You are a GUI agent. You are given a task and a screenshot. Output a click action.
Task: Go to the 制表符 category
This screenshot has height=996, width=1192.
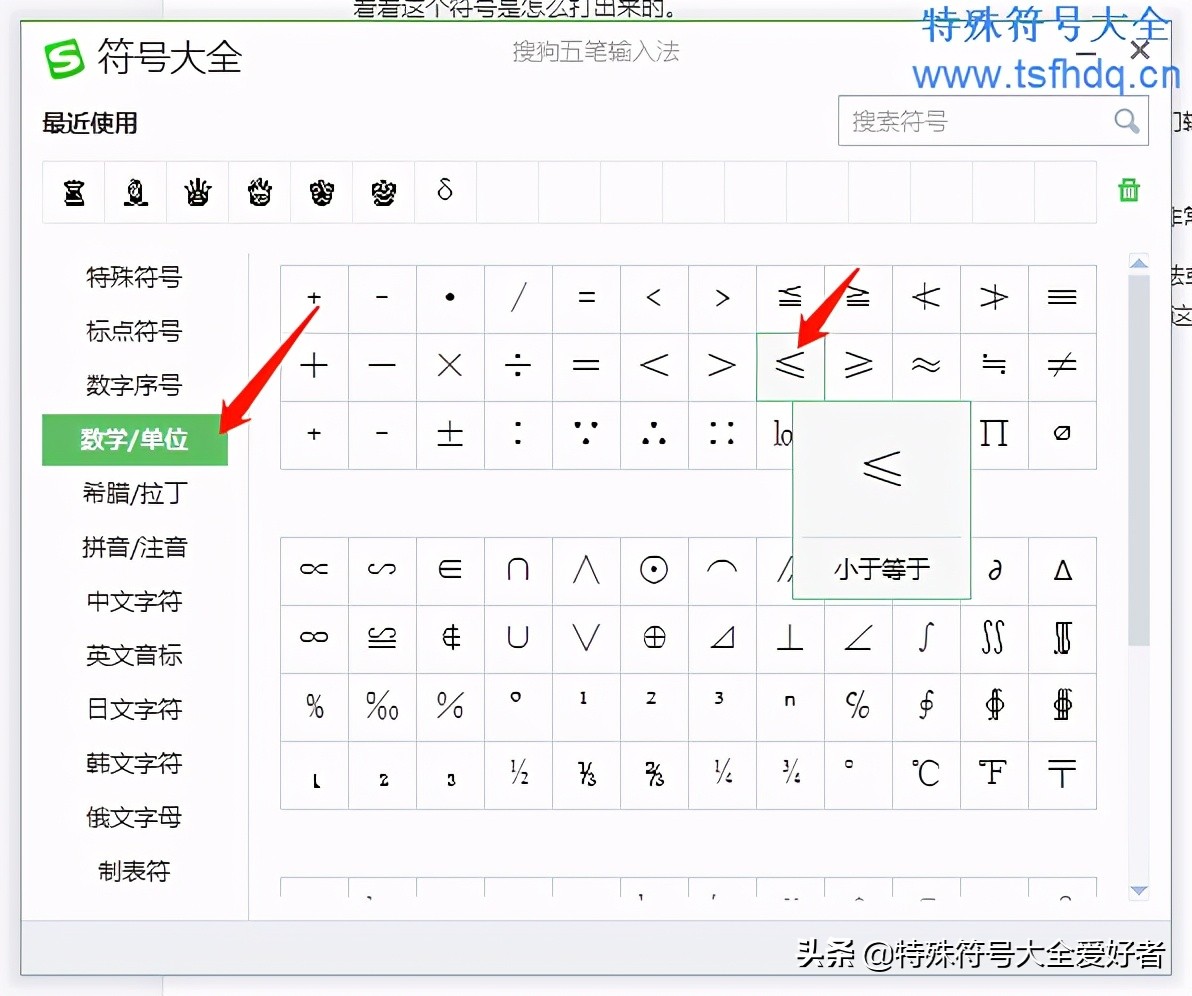[135, 871]
